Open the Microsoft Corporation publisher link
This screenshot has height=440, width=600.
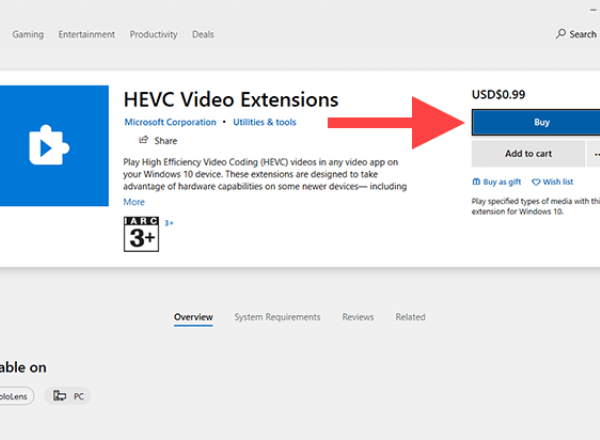(x=170, y=122)
